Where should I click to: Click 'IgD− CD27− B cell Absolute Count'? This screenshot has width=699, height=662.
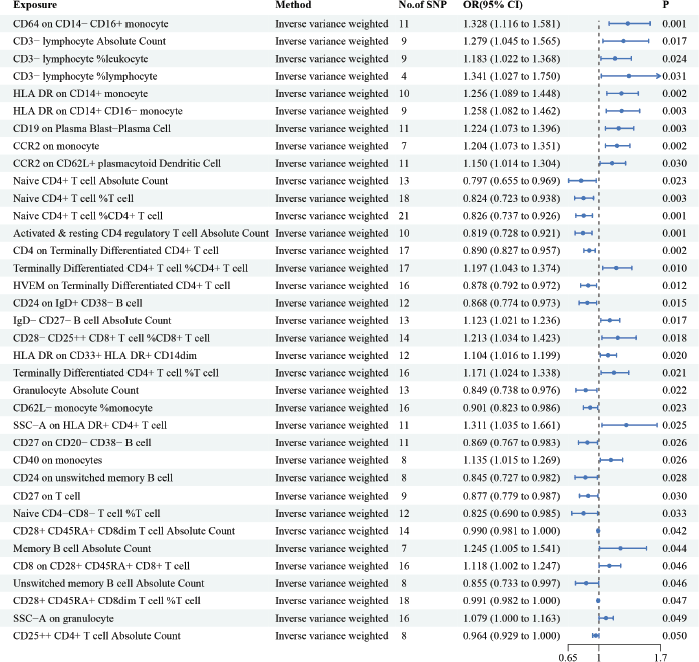92,321
